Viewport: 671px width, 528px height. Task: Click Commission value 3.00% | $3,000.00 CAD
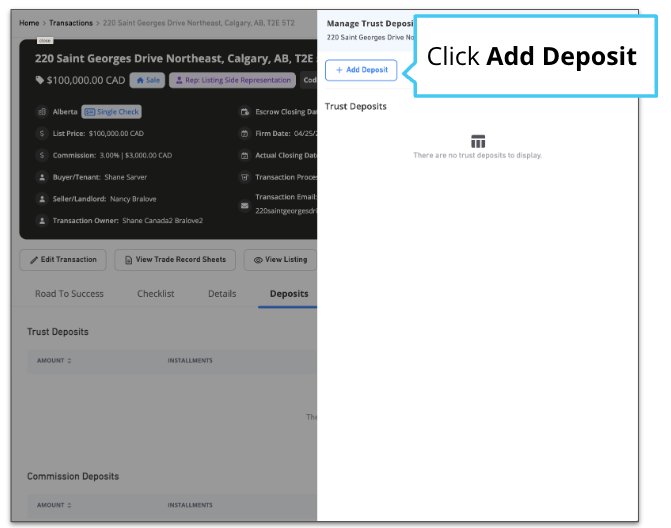click(136, 155)
